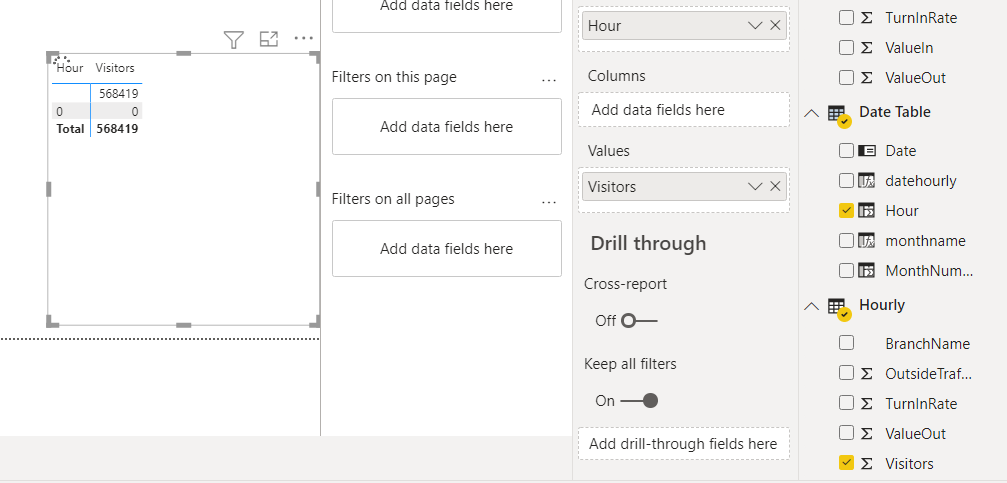The width and height of the screenshot is (1007, 483).
Task: Click the monthname calculated column icon
Action: (866, 241)
